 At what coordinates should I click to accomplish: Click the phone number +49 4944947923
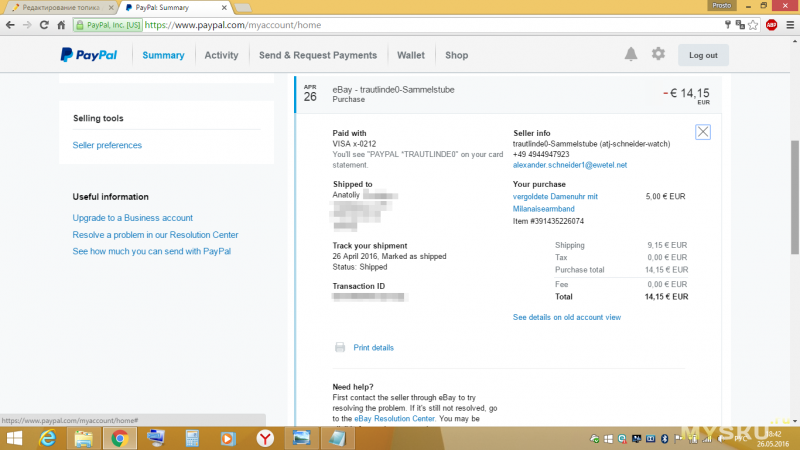(541, 154)
